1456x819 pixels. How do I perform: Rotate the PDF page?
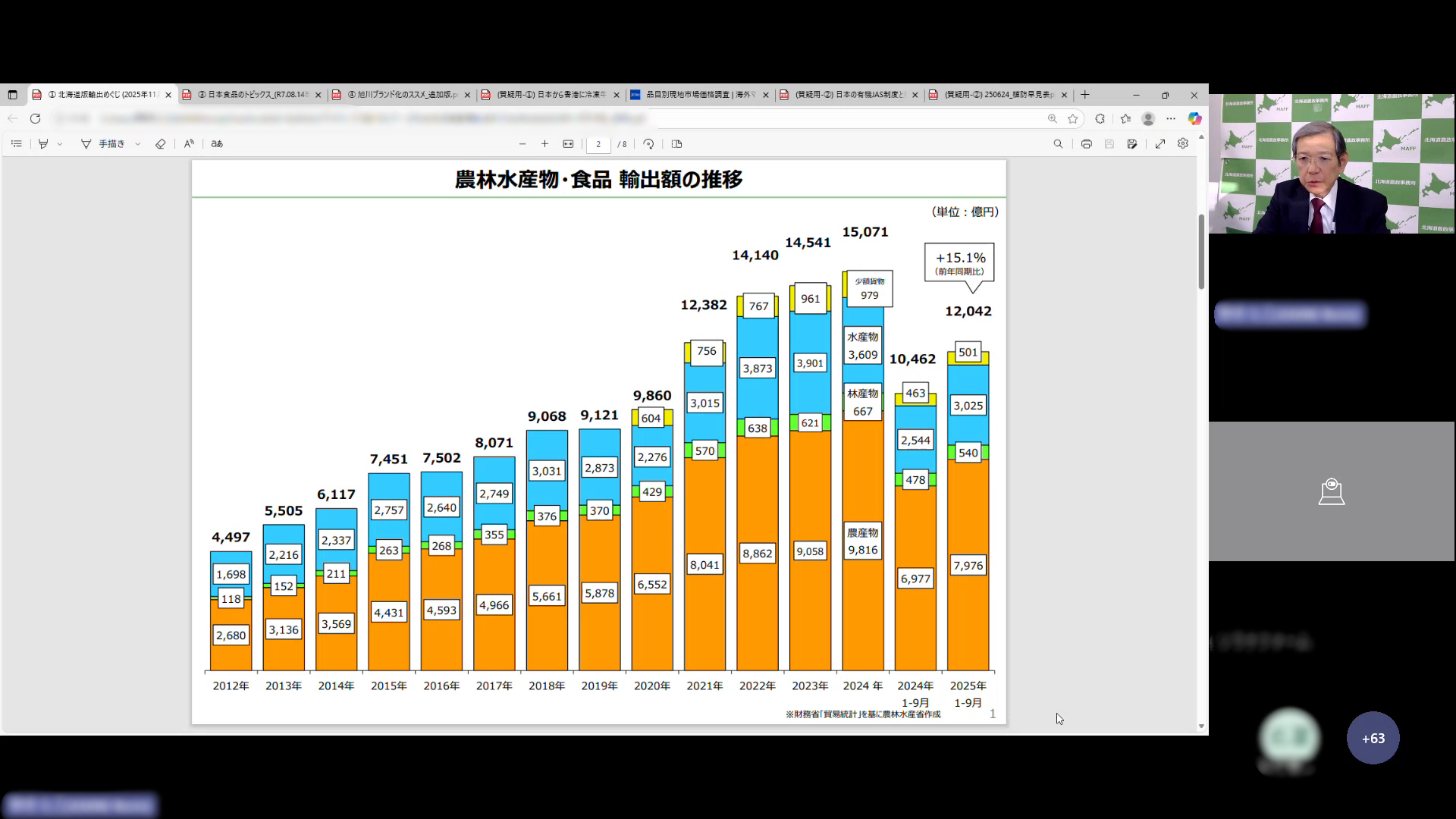pos(648,144)
